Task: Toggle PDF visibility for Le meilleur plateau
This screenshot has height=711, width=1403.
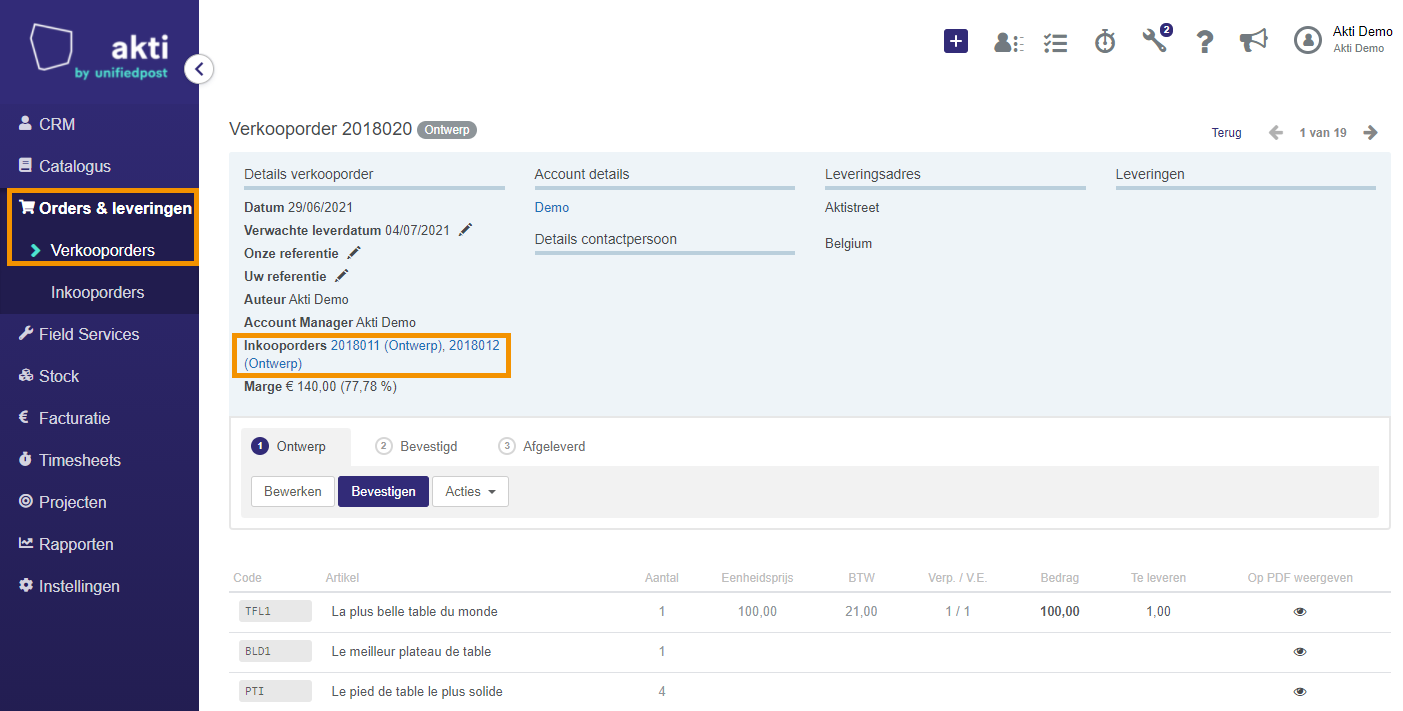Action: pyautogui.click(x=1300, y=652)
